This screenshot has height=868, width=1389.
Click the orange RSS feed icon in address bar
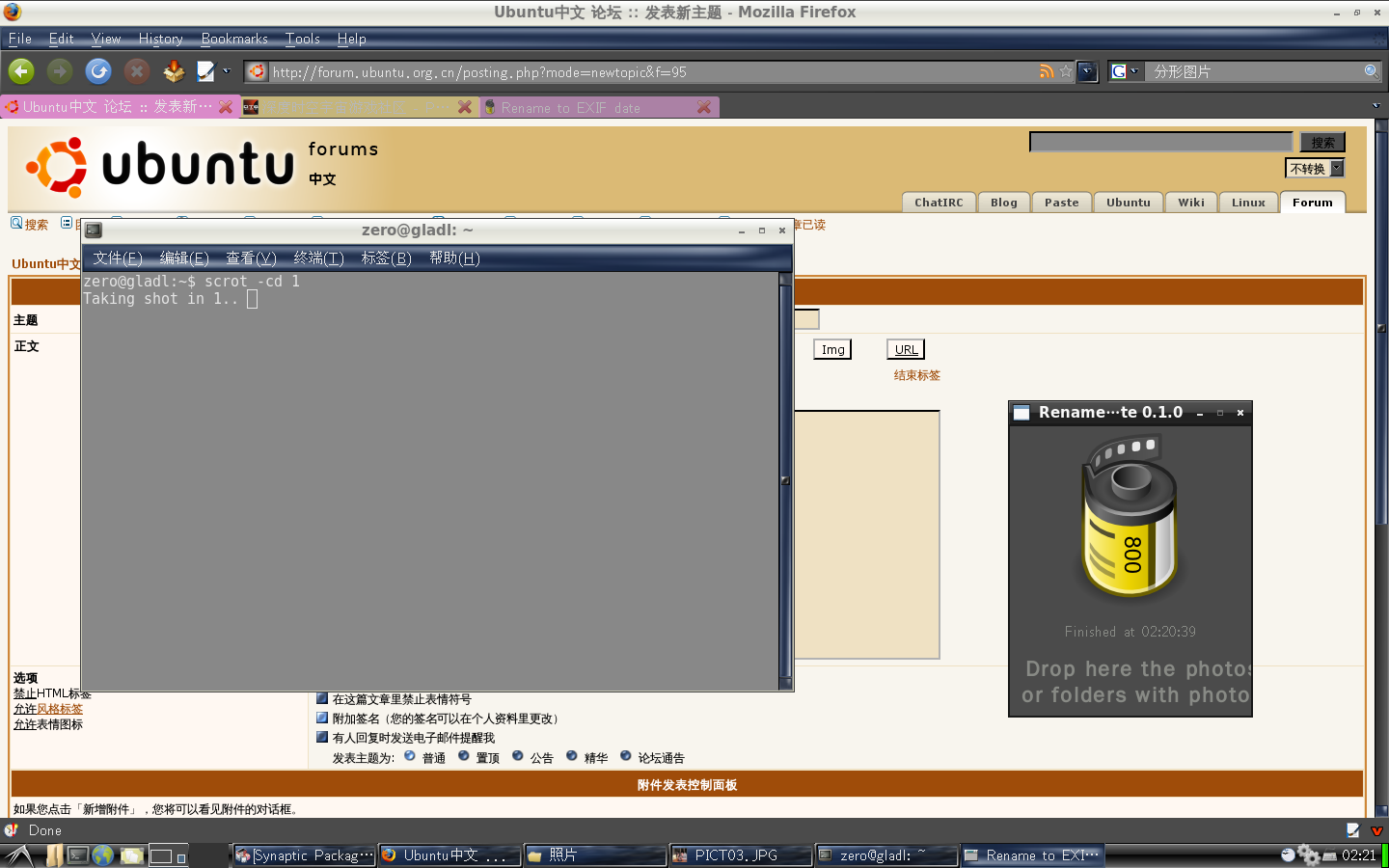(1047, 71)
